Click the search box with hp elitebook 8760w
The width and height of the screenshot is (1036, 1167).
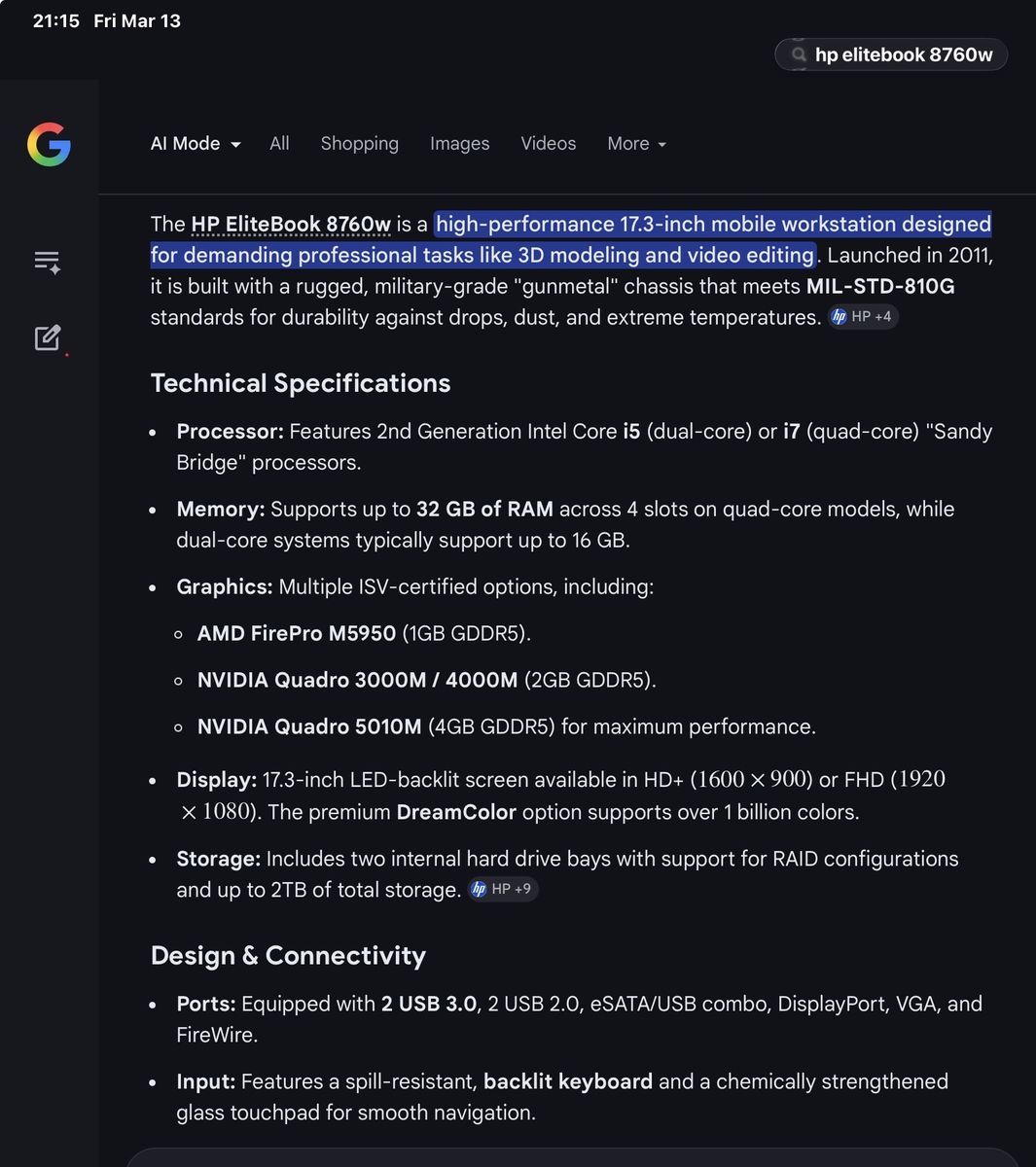[903, 54]
